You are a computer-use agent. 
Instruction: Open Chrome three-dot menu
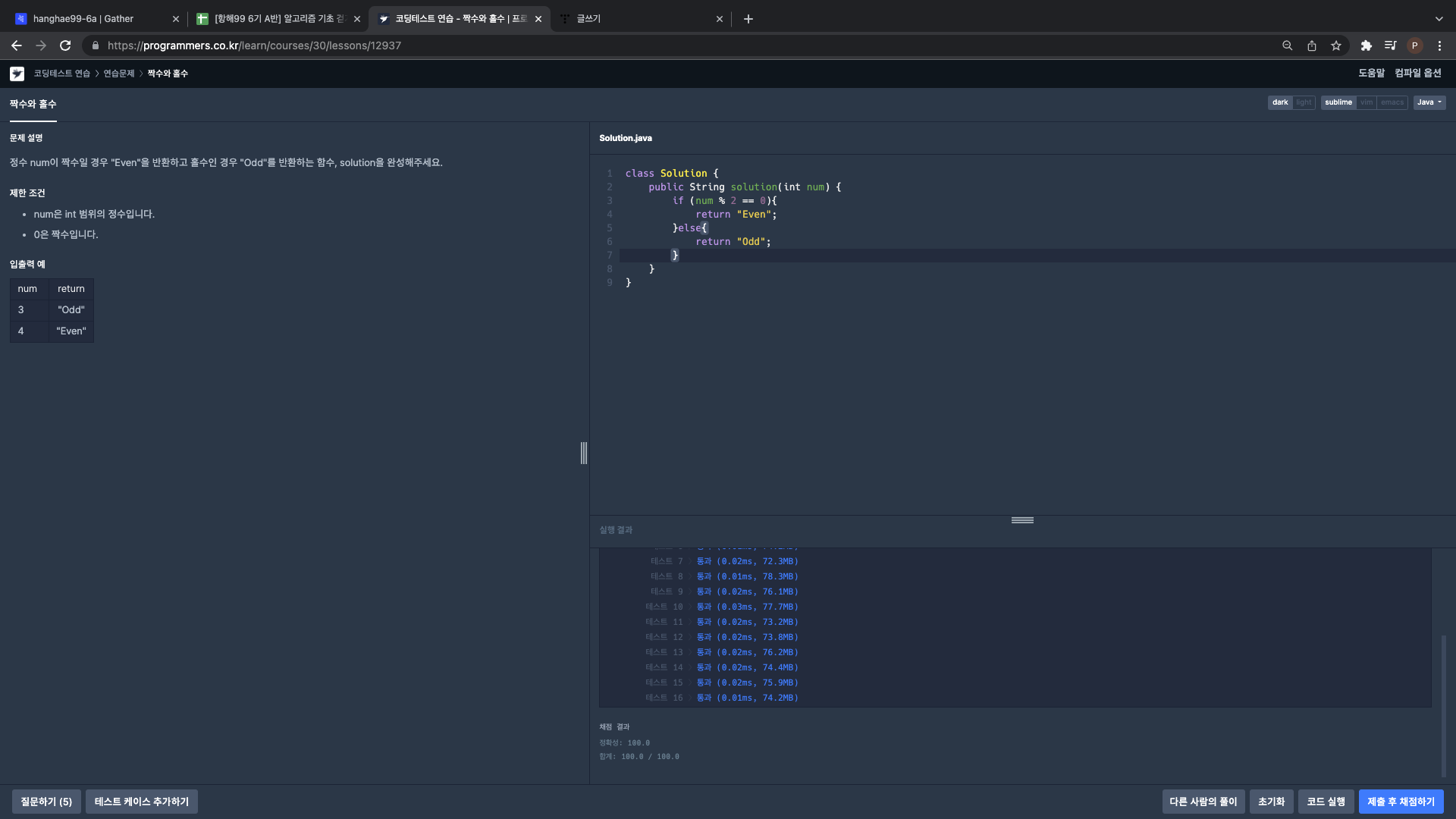tap(1439, 45)
